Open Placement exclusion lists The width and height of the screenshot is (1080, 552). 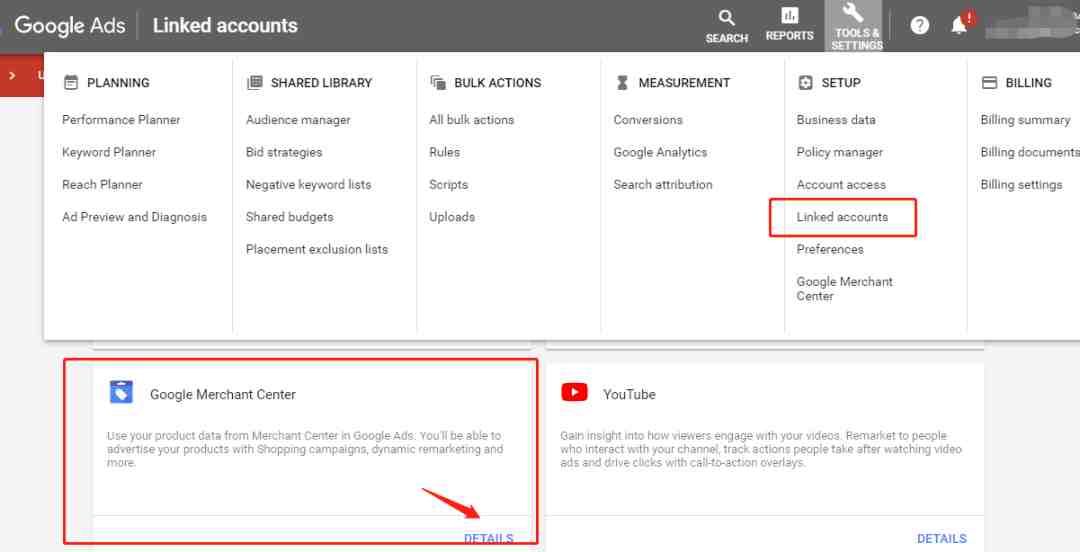pos(317,249)
